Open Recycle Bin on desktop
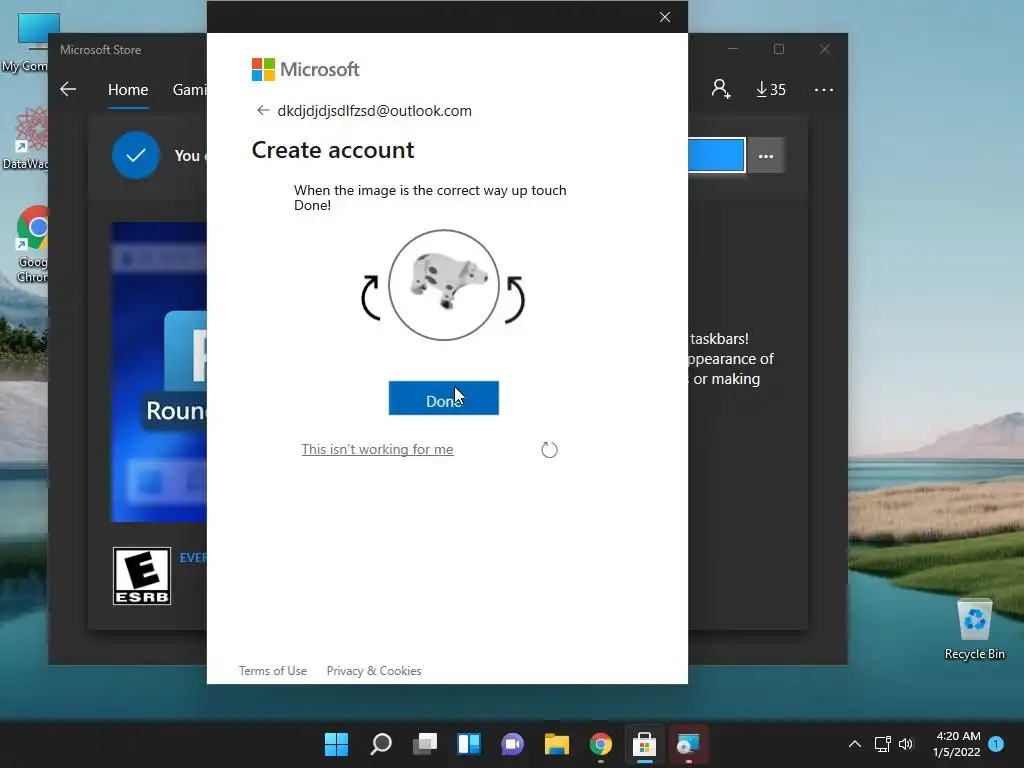 click(974, 629)
